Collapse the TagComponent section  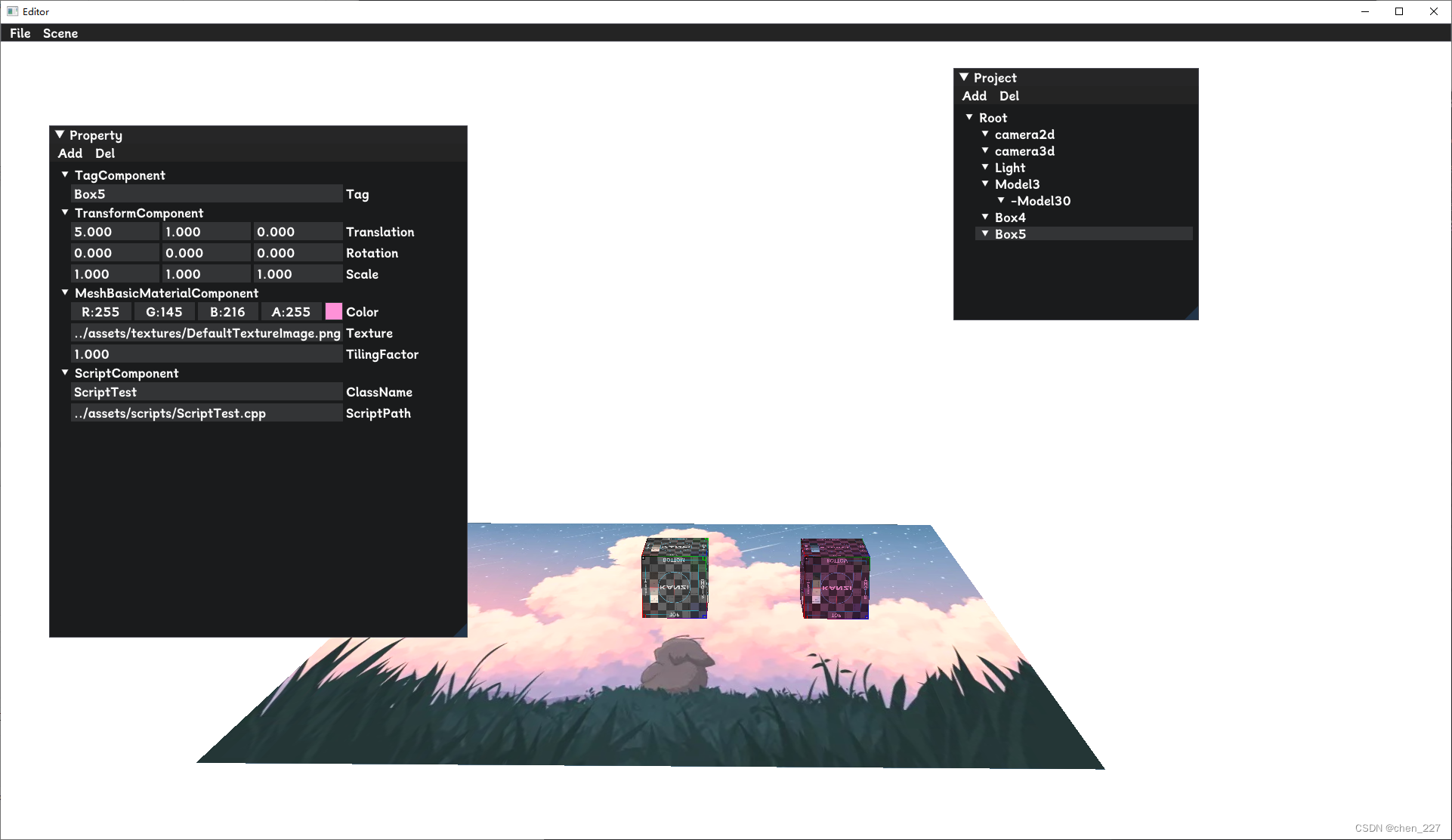(65, 175)
